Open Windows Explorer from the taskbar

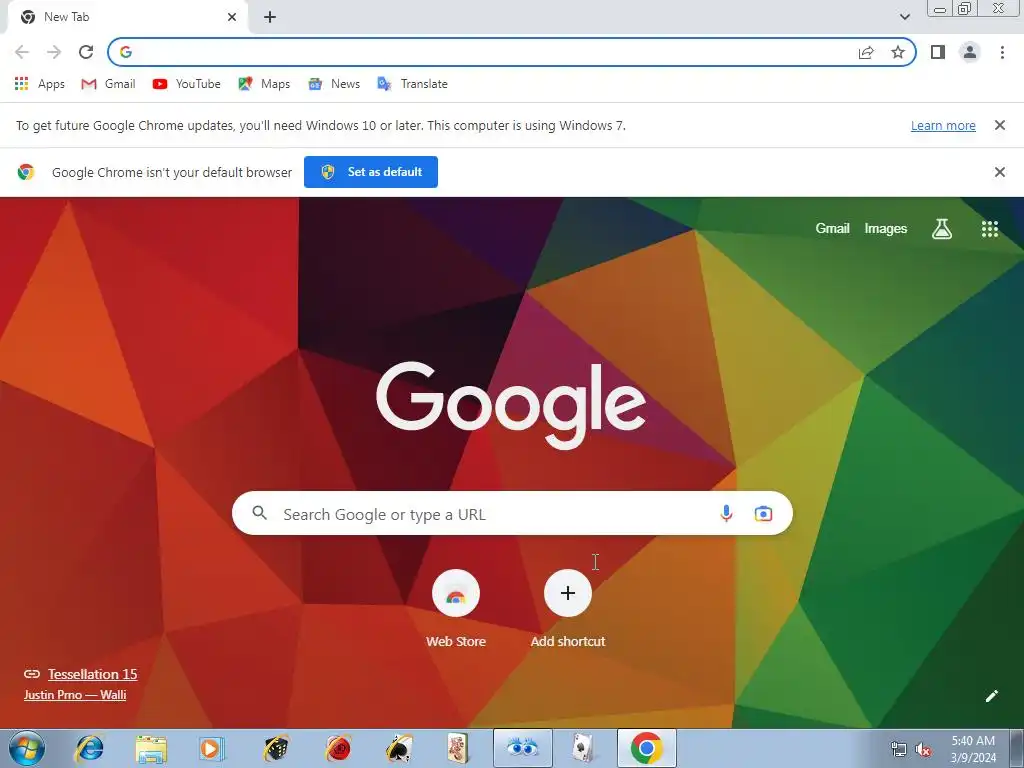click(x=151, y=748)
